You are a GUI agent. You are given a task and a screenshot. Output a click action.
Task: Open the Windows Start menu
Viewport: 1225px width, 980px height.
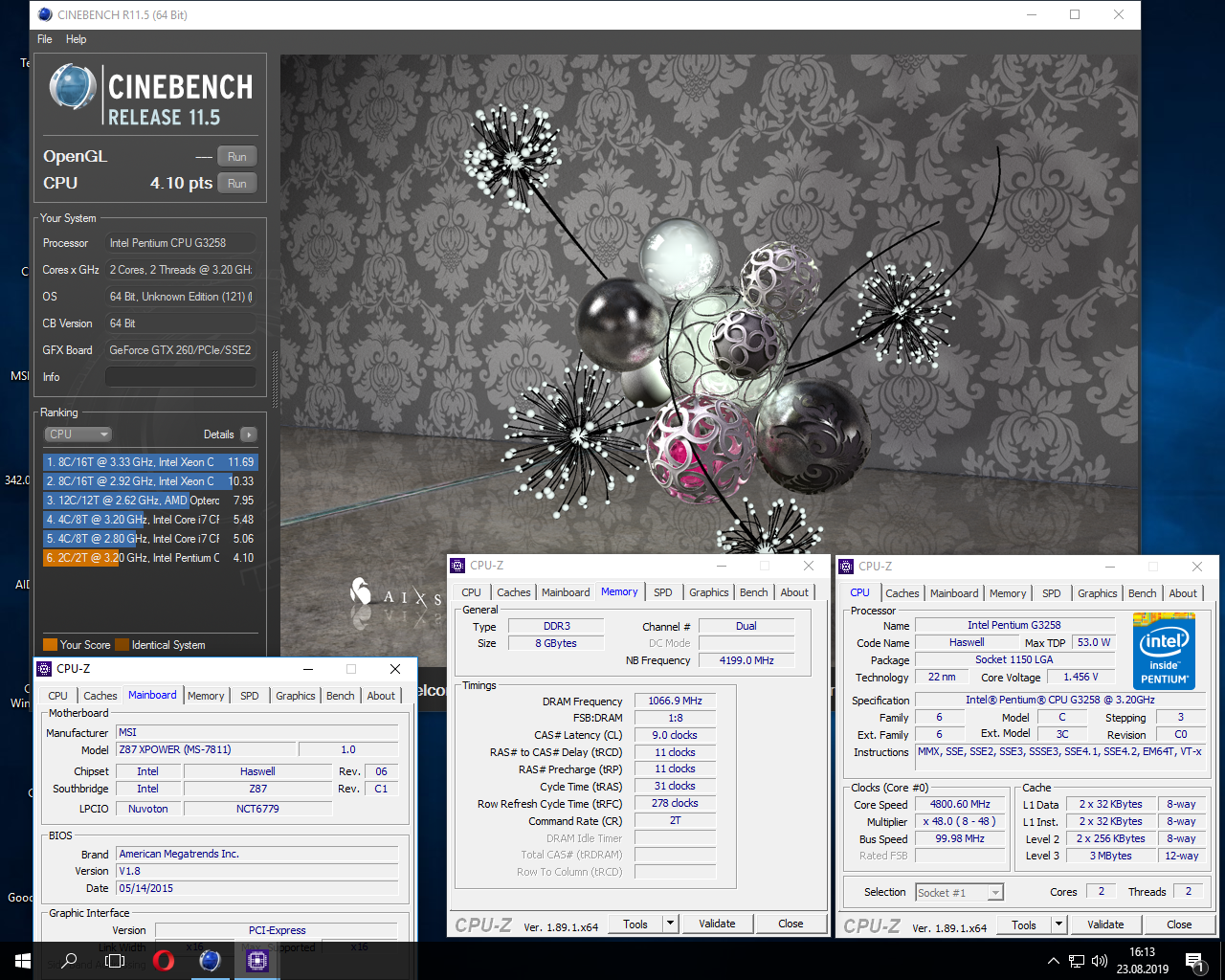click(x=23, y=961)
